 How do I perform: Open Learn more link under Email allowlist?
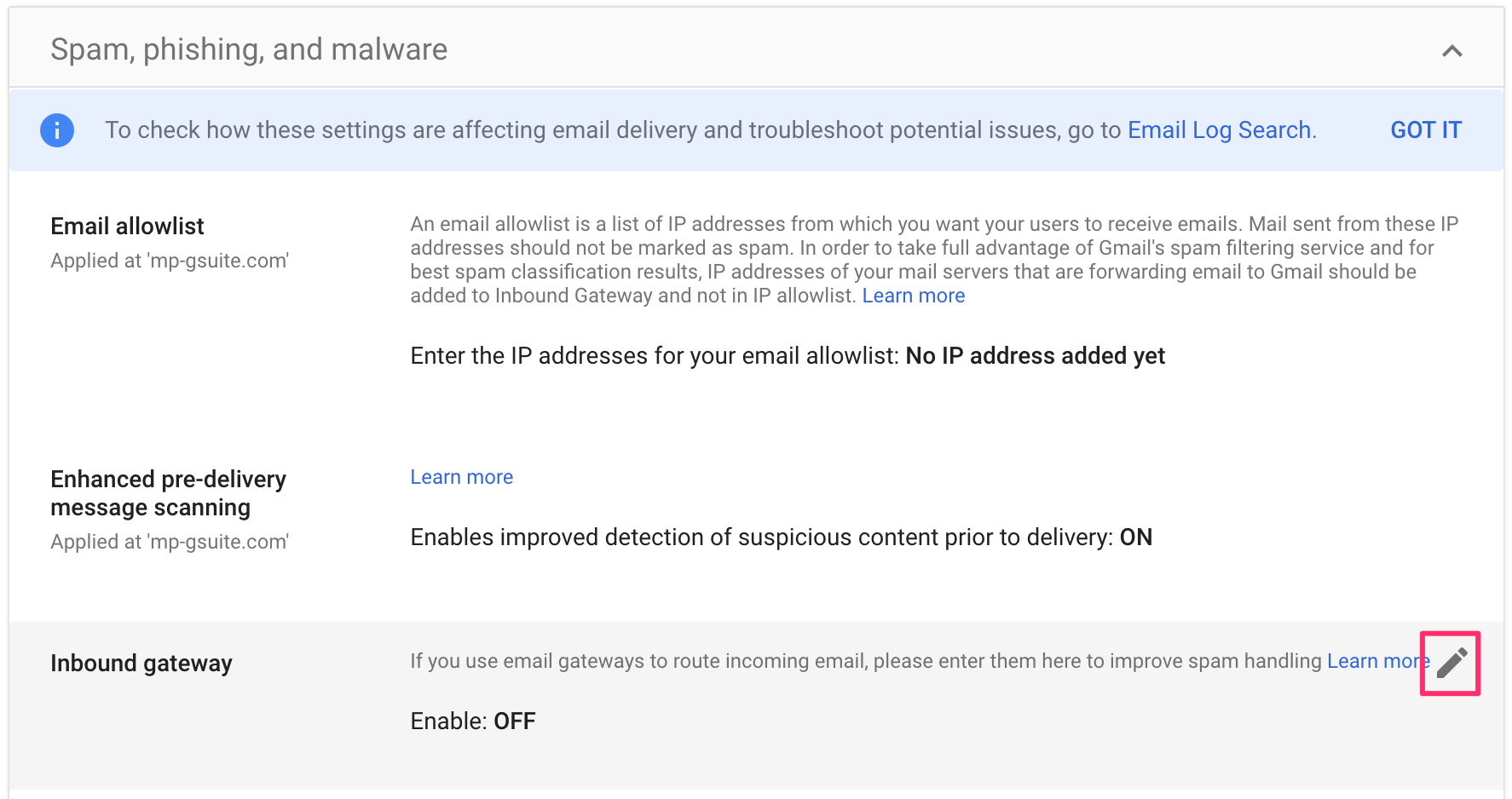click(x=913, y=296)
